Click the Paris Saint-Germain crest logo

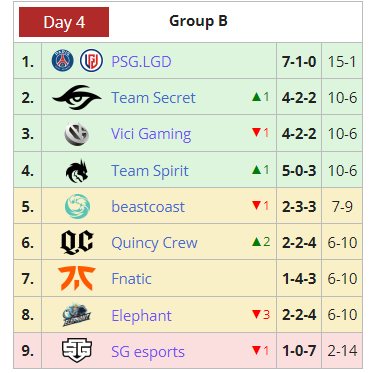tap(63, 61)
